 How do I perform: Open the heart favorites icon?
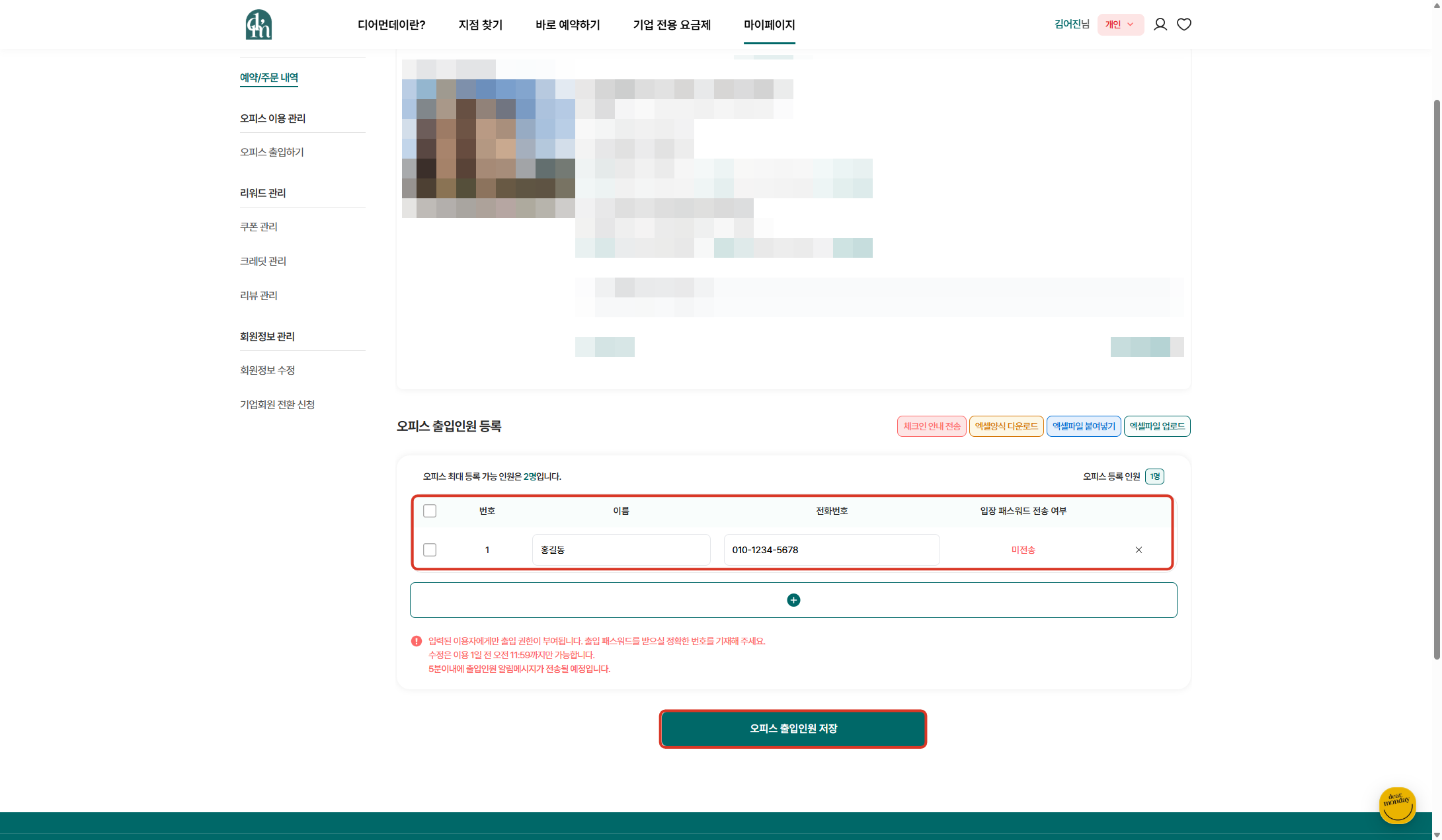click(1183, 24)
